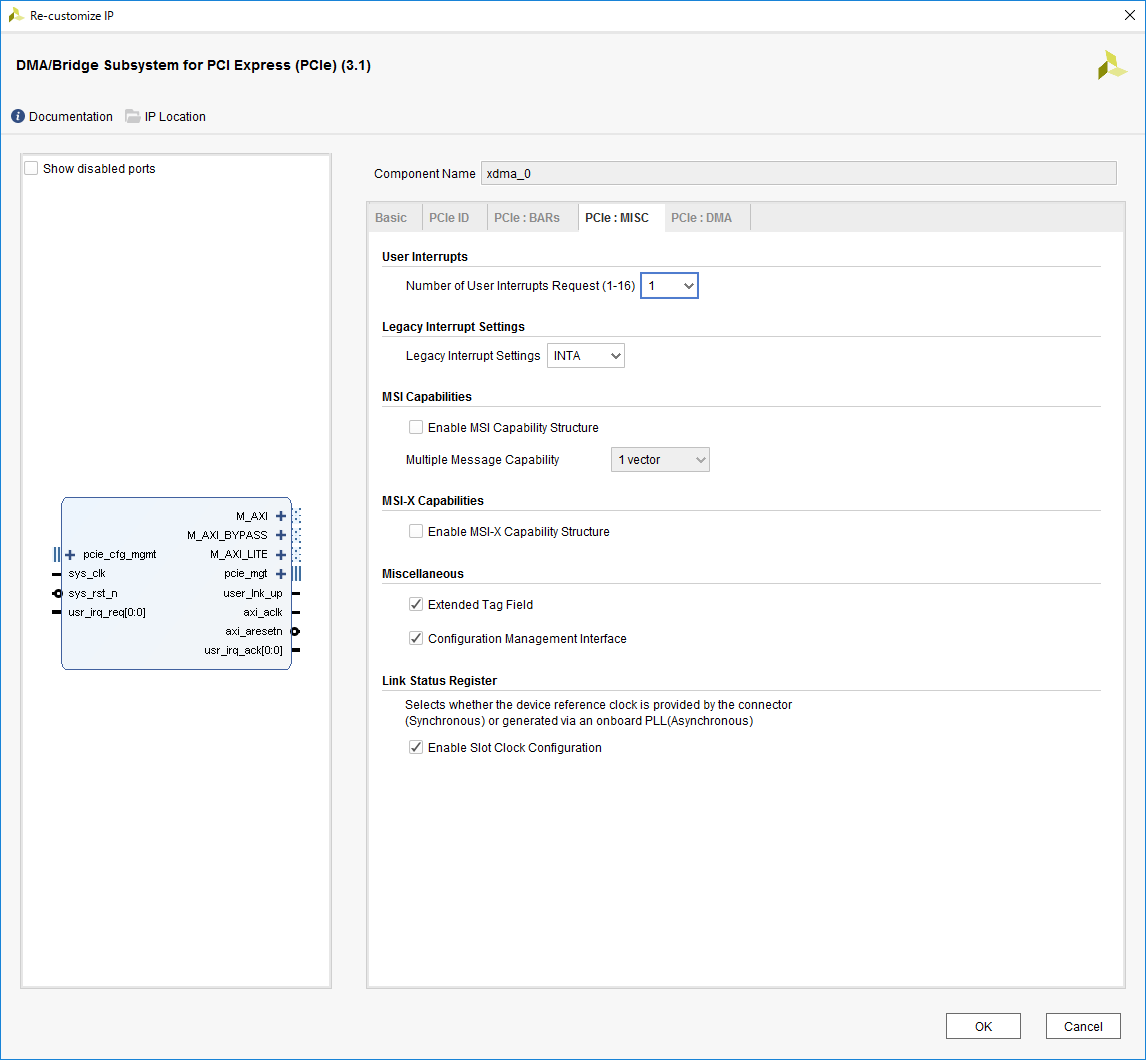The height and width of the screenshot is (1060, 1146).
Task: Enable Show disabled ports checkbox
Action: 32,169
